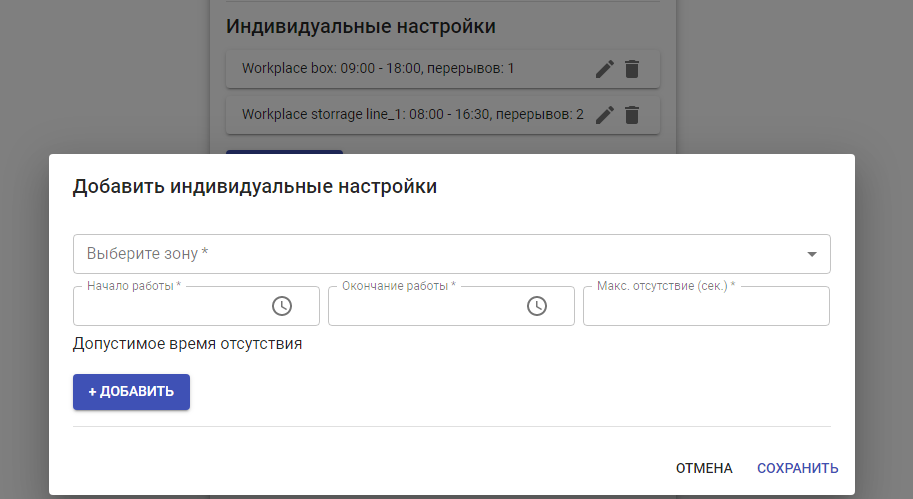The image size is (913, 499).
Task: Edit the Workplace storrage line_1 entry
Action: pyautogui.click(x=604, y=115)
